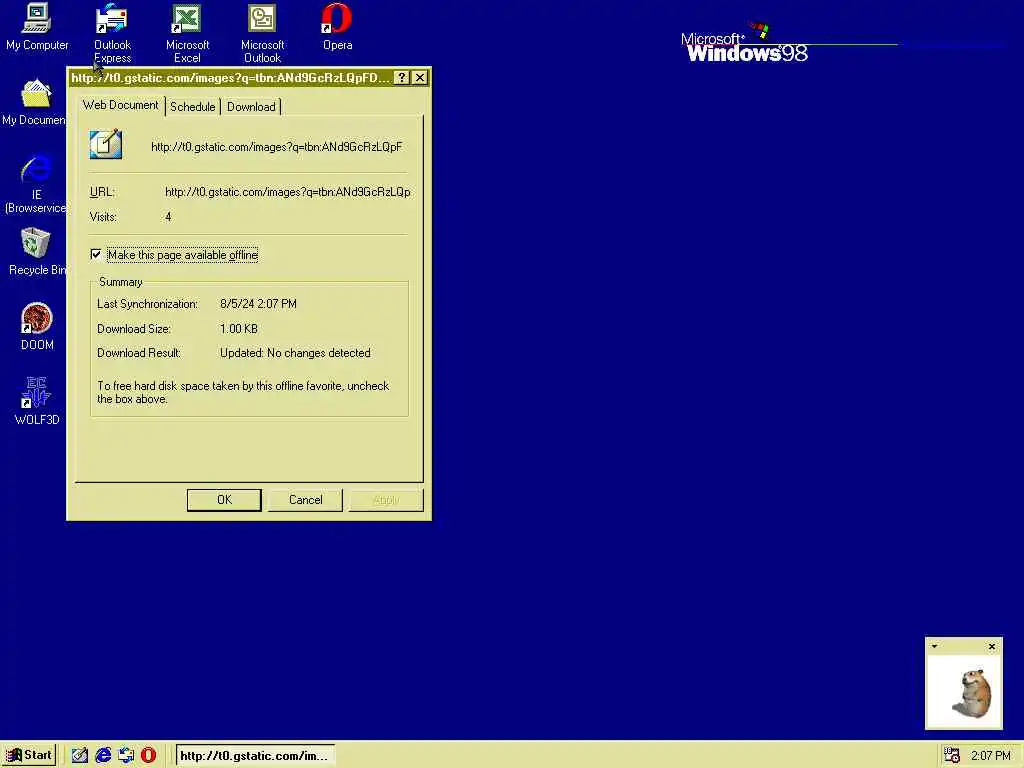Click the web document icon in dialog
Image resolution: width=1024 pixels, height=768 pixels.
coord(105,144)
